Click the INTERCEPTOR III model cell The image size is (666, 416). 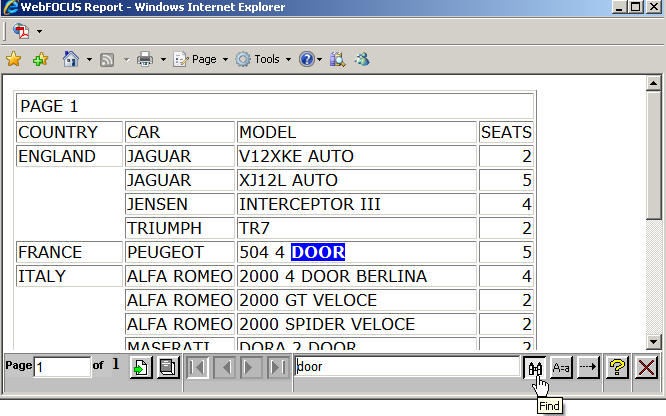[x=357, y=204]
